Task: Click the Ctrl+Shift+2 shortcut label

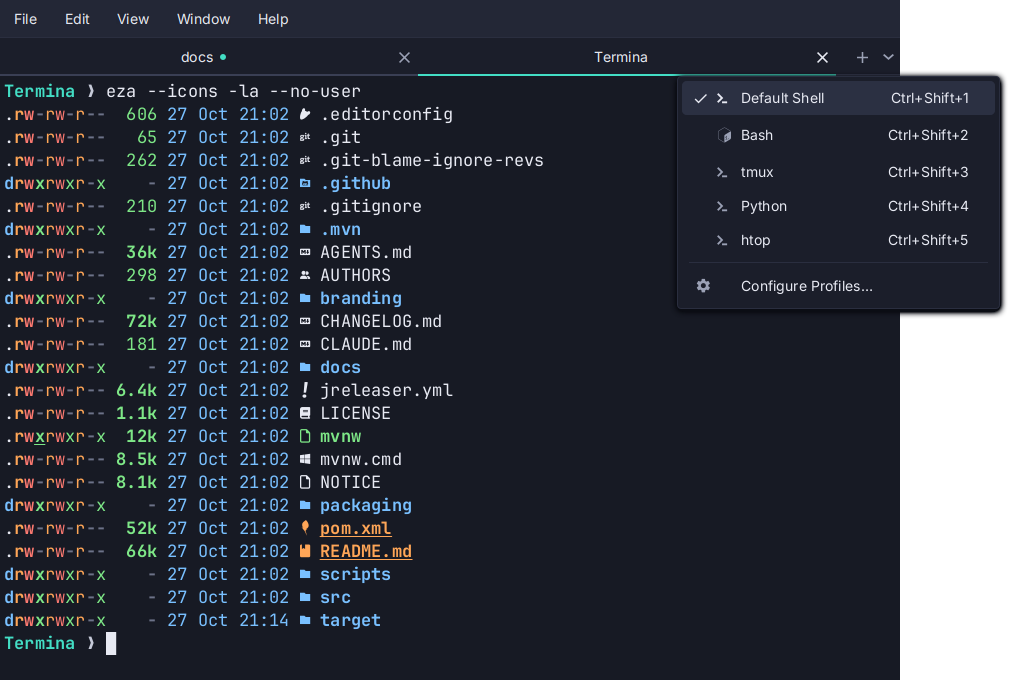Action: (928, 135)
